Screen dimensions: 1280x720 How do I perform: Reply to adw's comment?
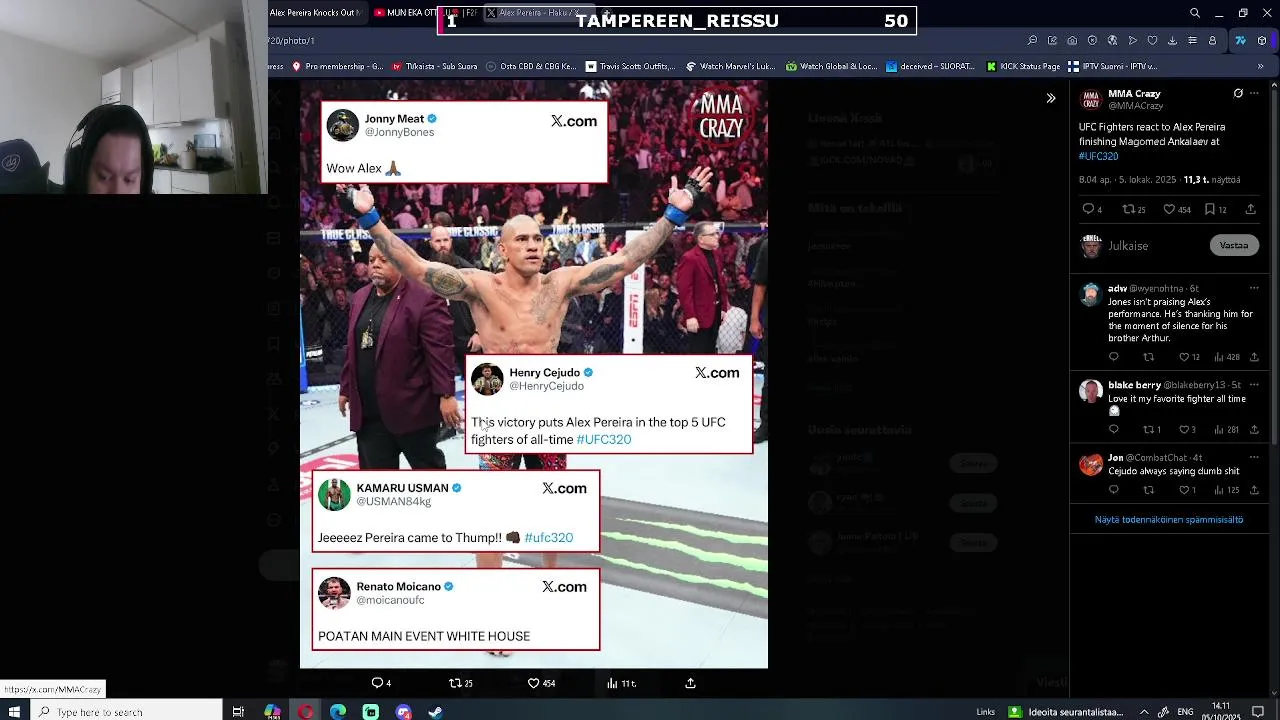pyautogui.click(x=1114, y=357)
